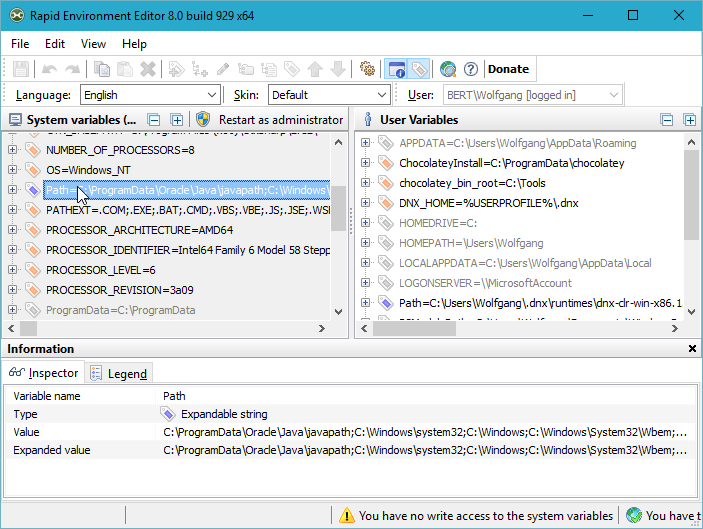Viewport: 703px width, 529px height.
Task: Click the Add value tree icon
Action: (x=200, y=69)
